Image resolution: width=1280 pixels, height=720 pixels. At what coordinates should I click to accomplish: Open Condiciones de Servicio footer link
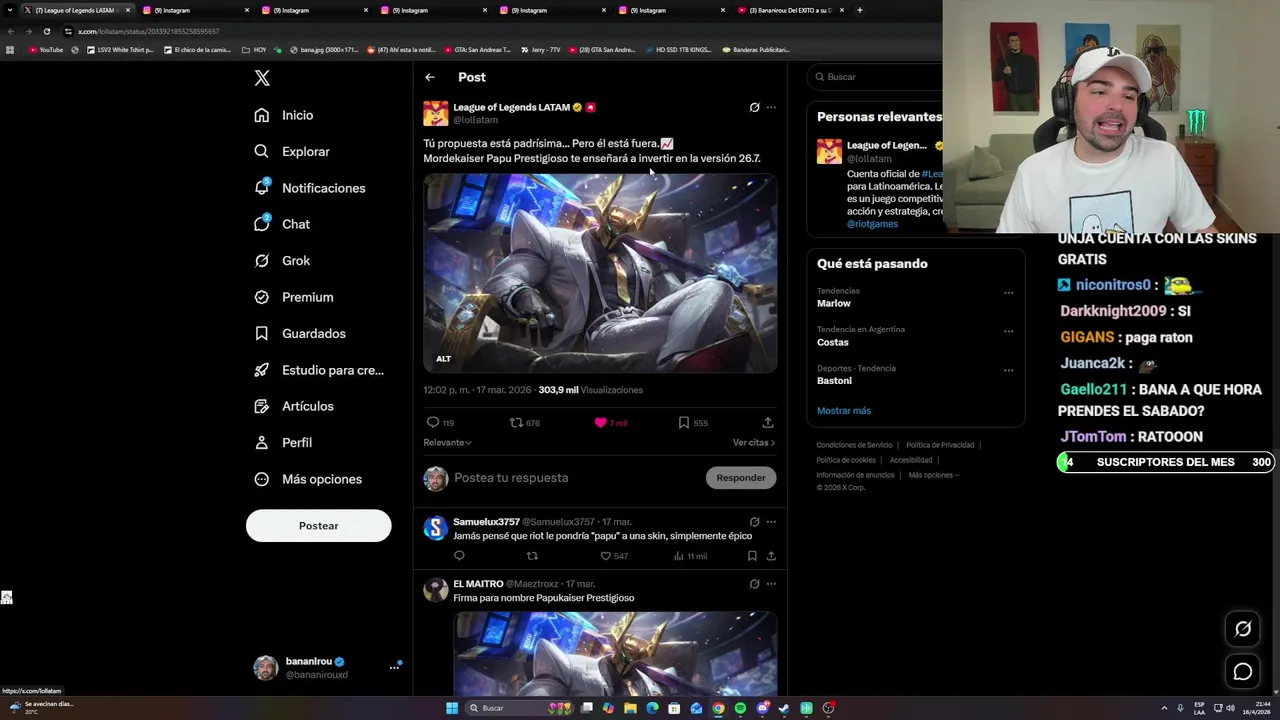pos(854,445)
